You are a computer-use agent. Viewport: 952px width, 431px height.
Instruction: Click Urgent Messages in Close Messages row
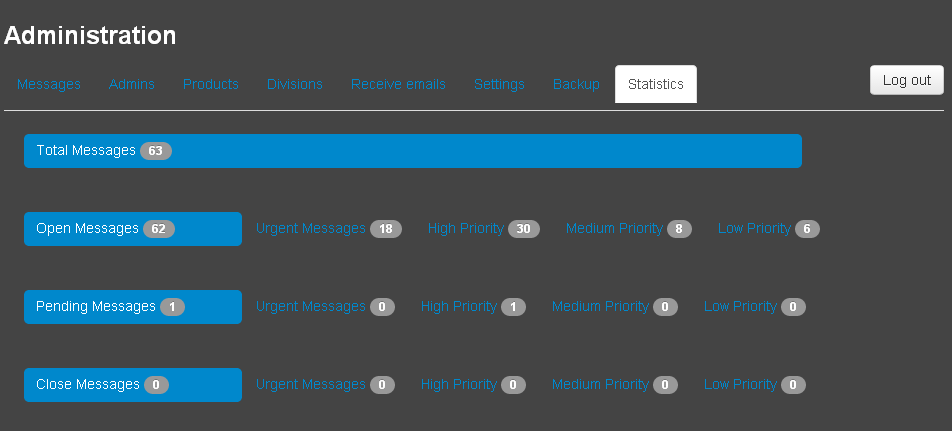point(311,385)
